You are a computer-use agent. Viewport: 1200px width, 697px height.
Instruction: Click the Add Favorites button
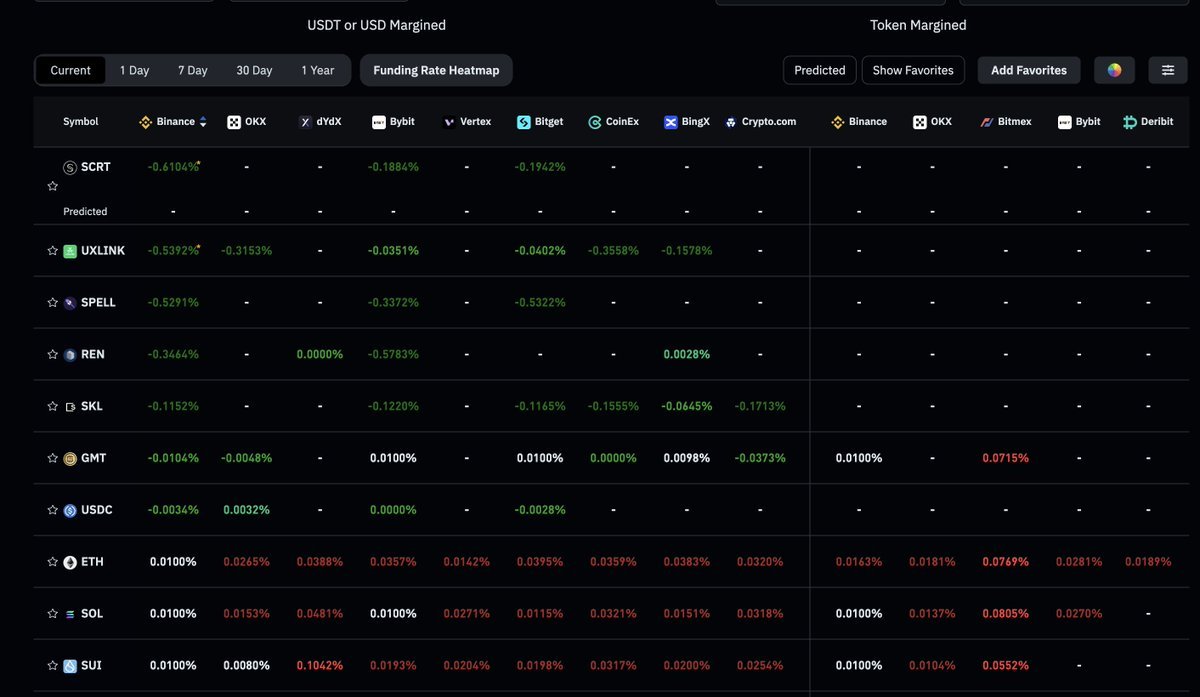(1029, 70)
